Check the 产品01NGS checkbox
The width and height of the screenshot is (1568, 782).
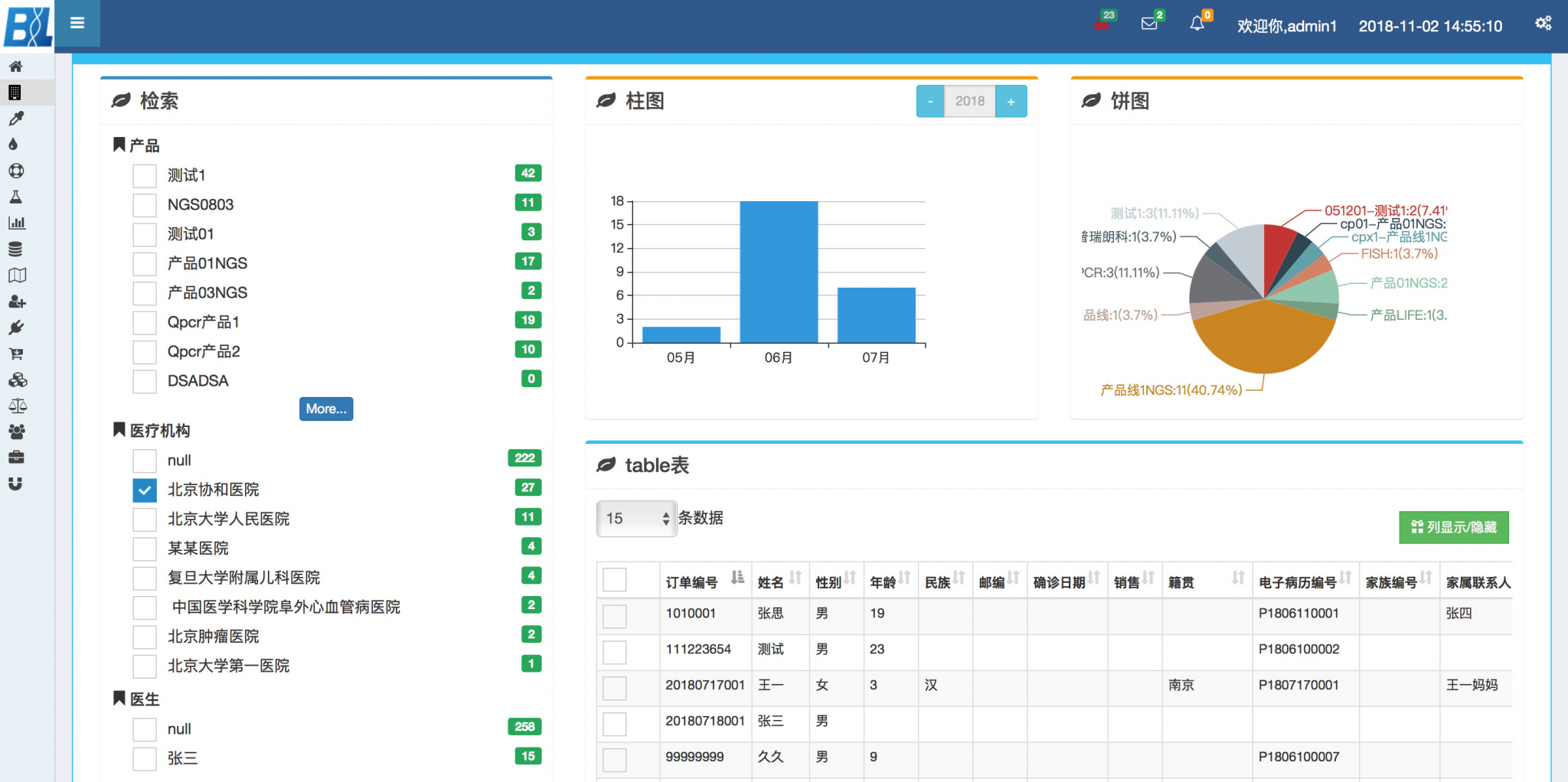click(x=145, y=263)
